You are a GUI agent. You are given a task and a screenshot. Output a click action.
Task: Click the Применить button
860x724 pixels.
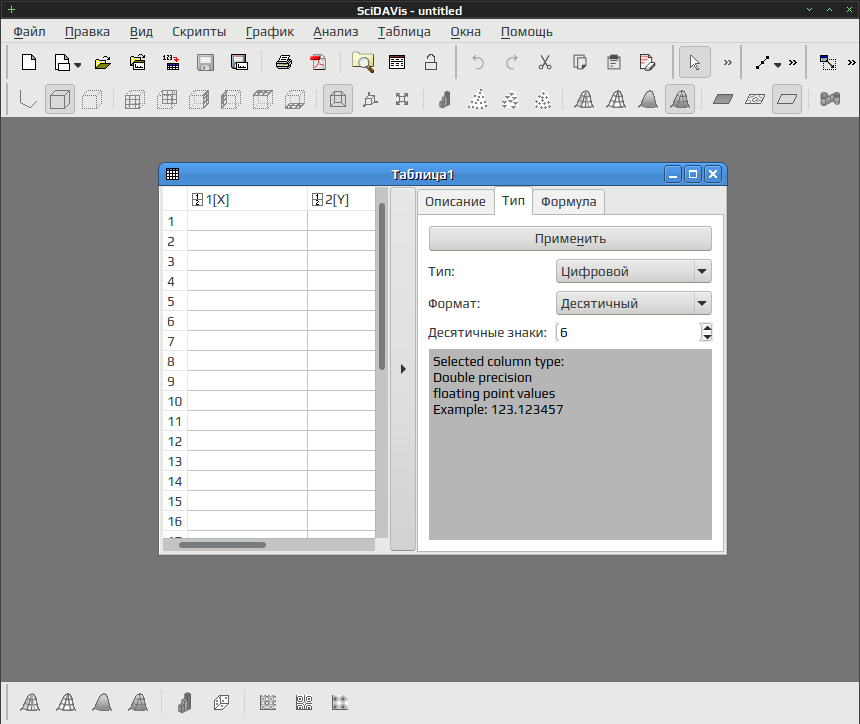[x=570, y=239]
